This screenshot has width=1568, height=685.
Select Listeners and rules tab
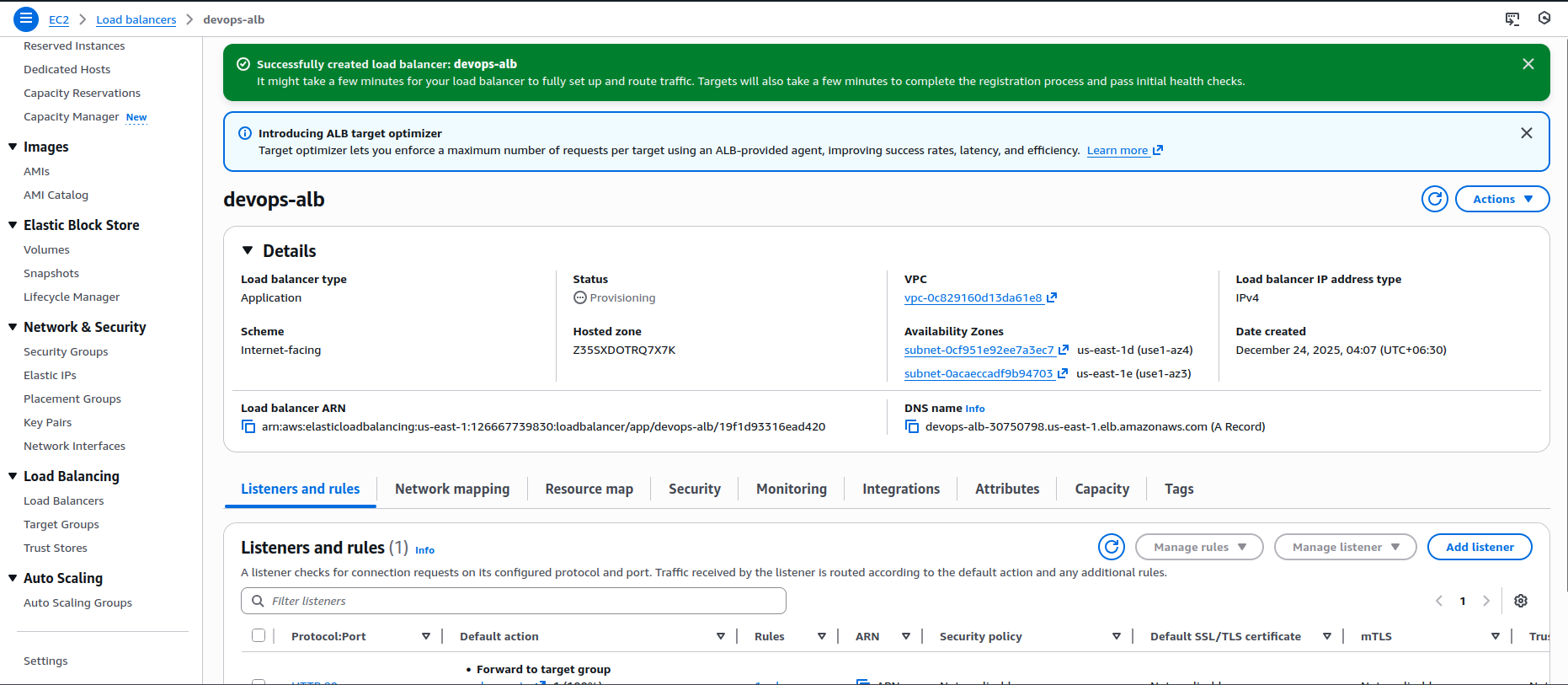(300, 489)
